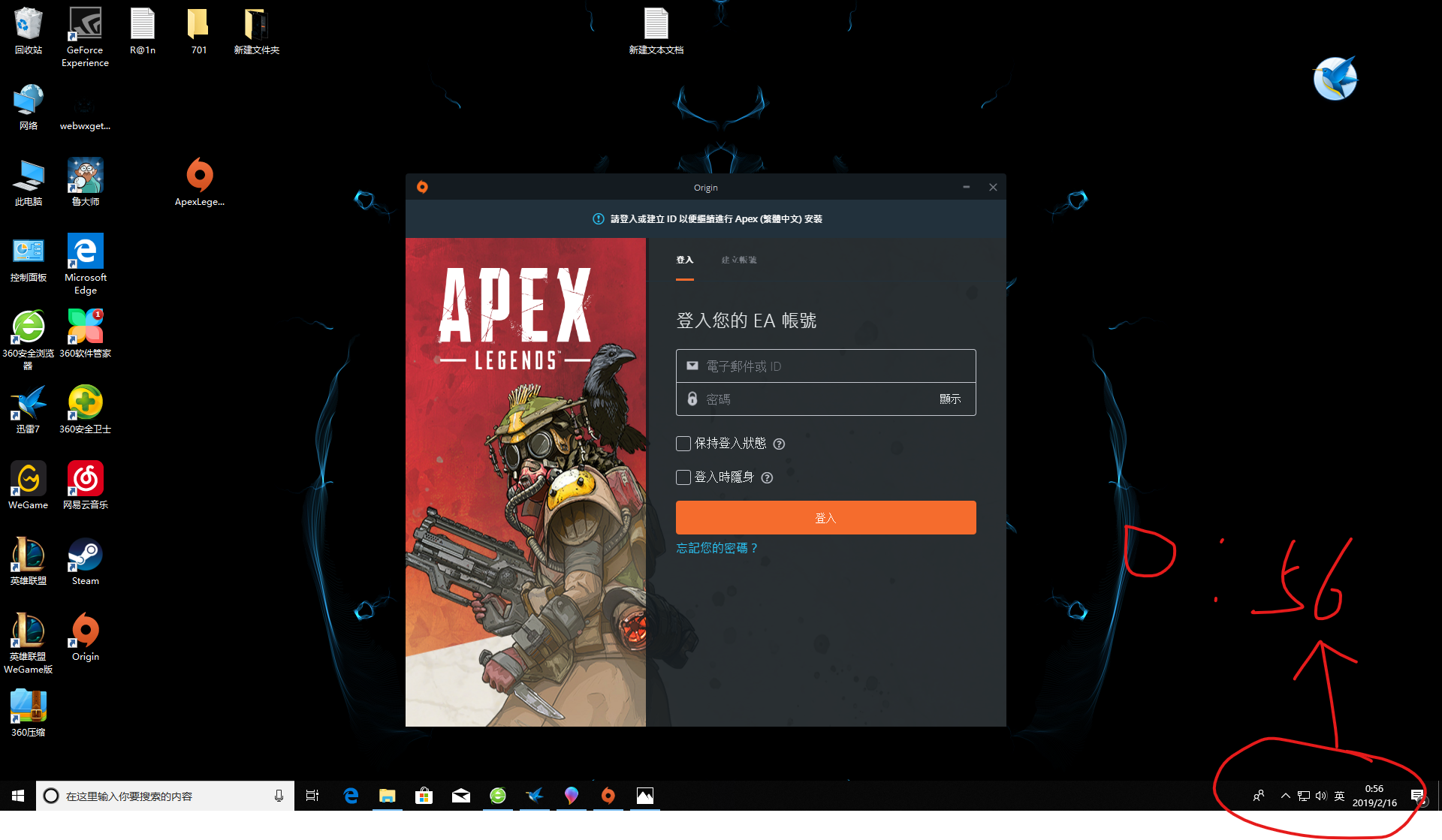The image size is (1442, 840).
Task: Open the volume control in tray
Action: tap(1321, 796)
